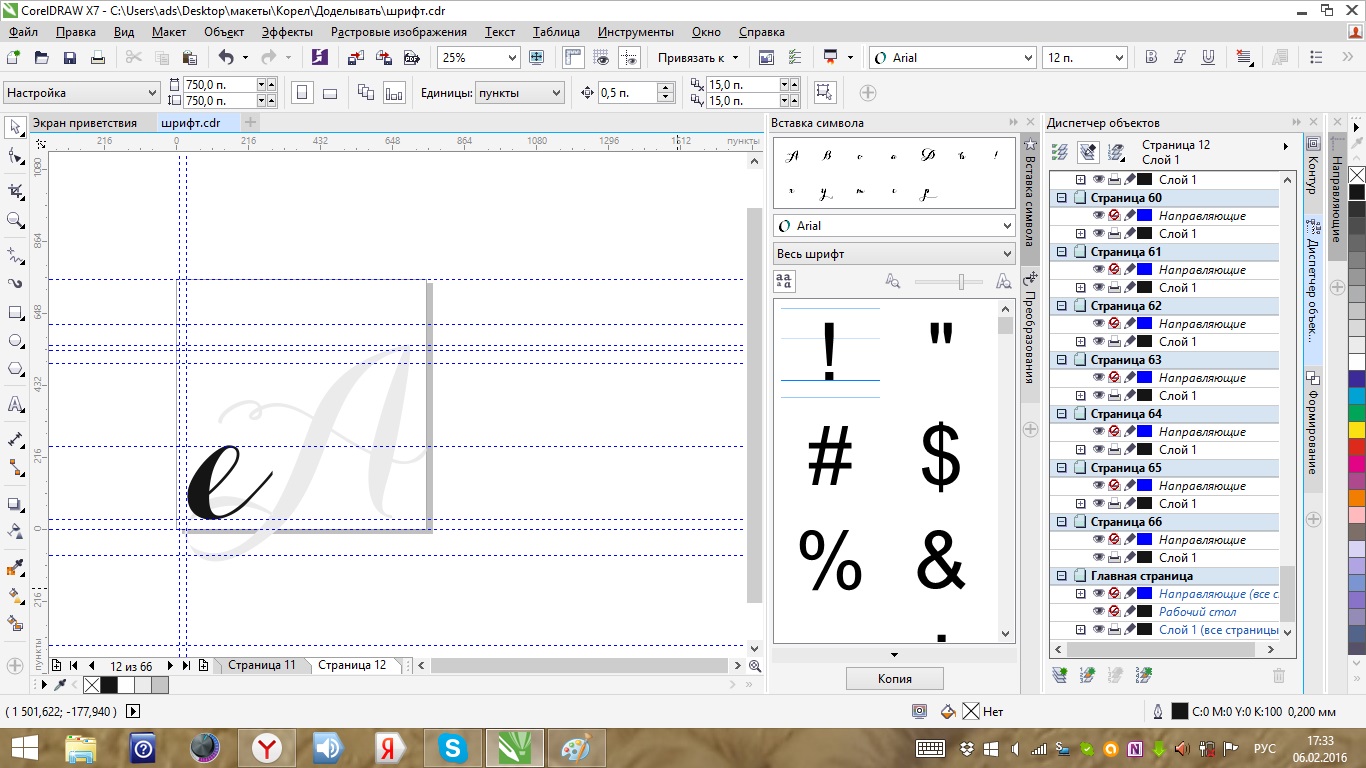Open the Привязать к snap menu
The image size is (1366, 768).
point(697,58)
